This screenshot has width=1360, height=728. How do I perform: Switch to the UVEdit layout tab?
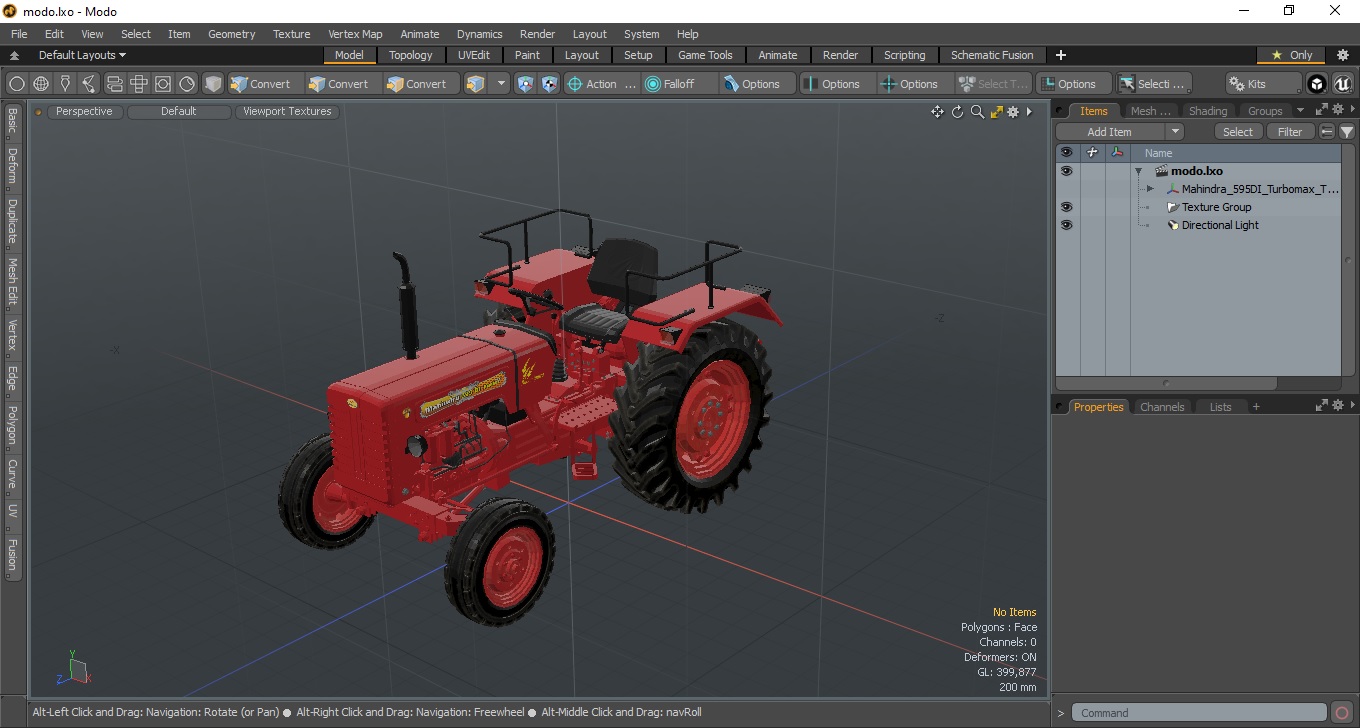(x=474, y=55)
